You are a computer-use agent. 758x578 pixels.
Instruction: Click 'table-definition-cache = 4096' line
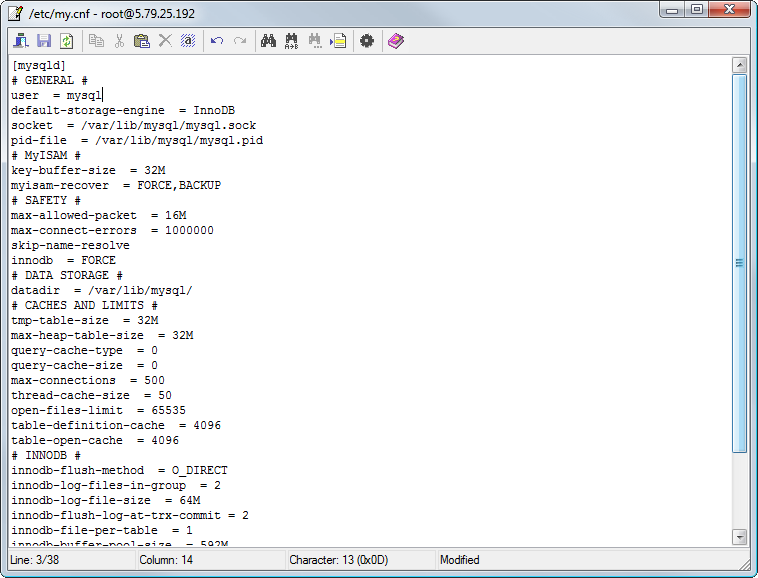pyautogui.click(x=116, y=425)
